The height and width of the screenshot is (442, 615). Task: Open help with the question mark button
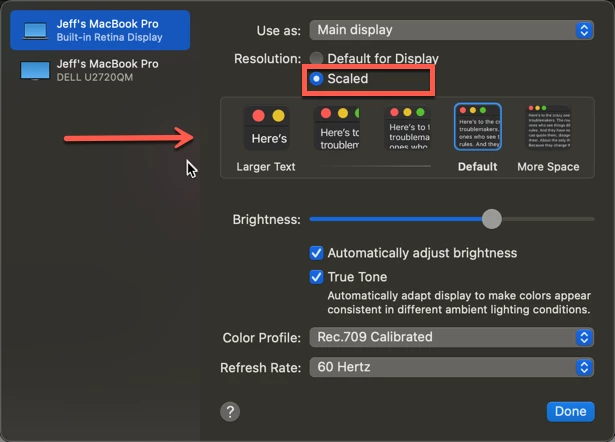pos(230,412)
